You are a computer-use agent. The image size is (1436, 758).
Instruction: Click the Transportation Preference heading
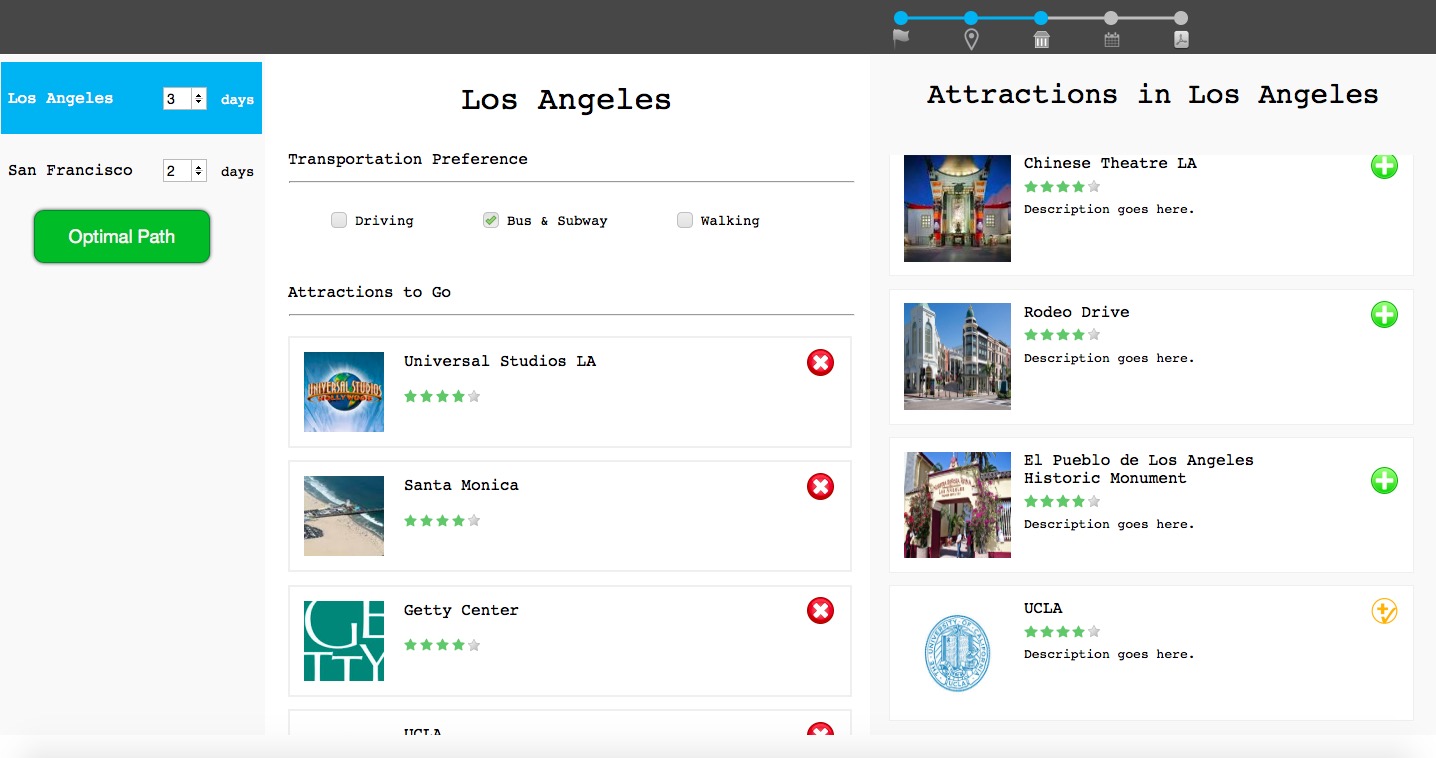(x=408, y=159)
